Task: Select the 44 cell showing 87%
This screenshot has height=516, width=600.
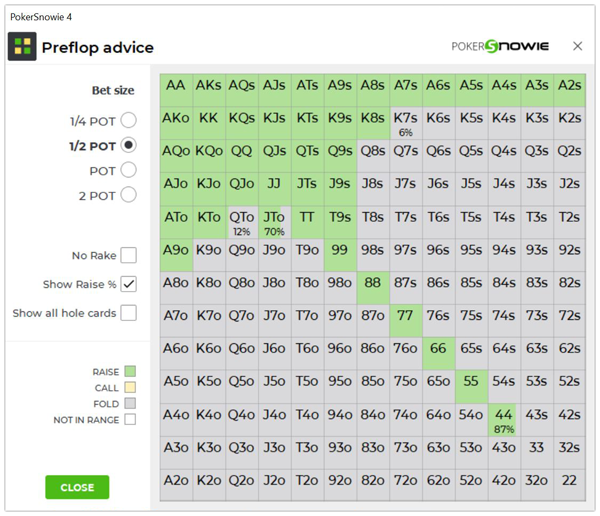Action: coord(503,418)
